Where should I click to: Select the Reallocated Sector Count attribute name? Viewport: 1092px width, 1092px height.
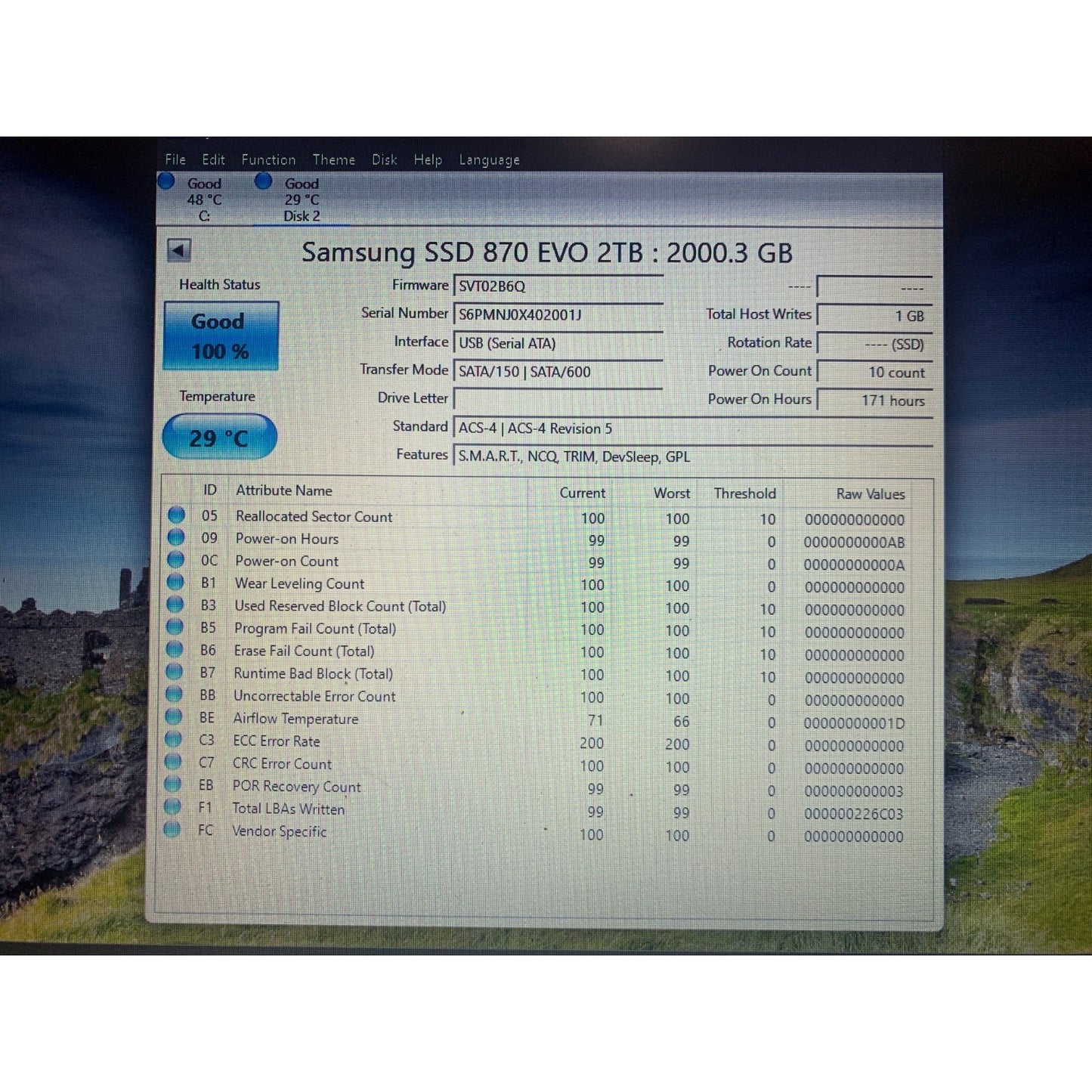[314, 516]
